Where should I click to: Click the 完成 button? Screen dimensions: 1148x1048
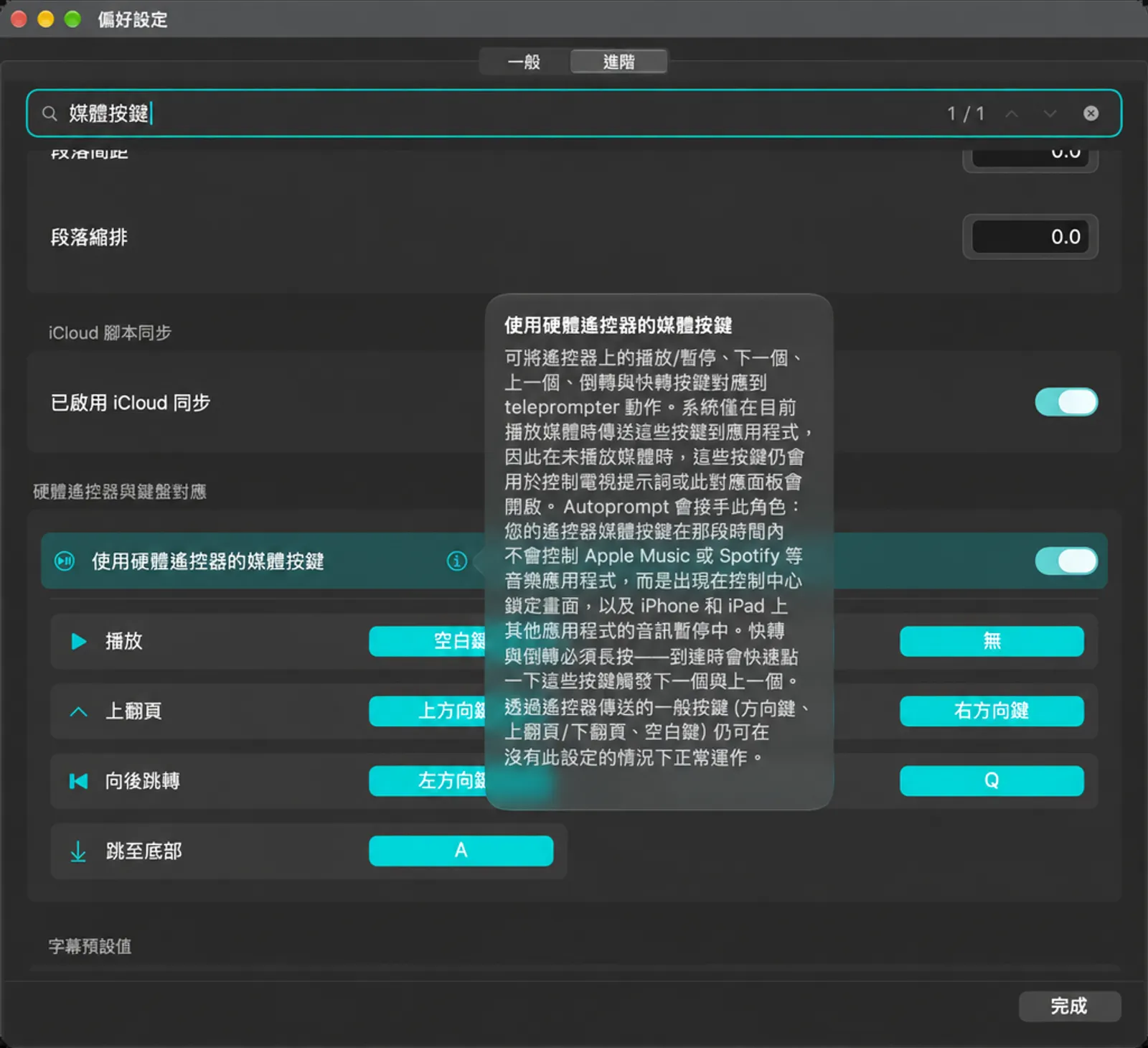coord(1069,1006)
